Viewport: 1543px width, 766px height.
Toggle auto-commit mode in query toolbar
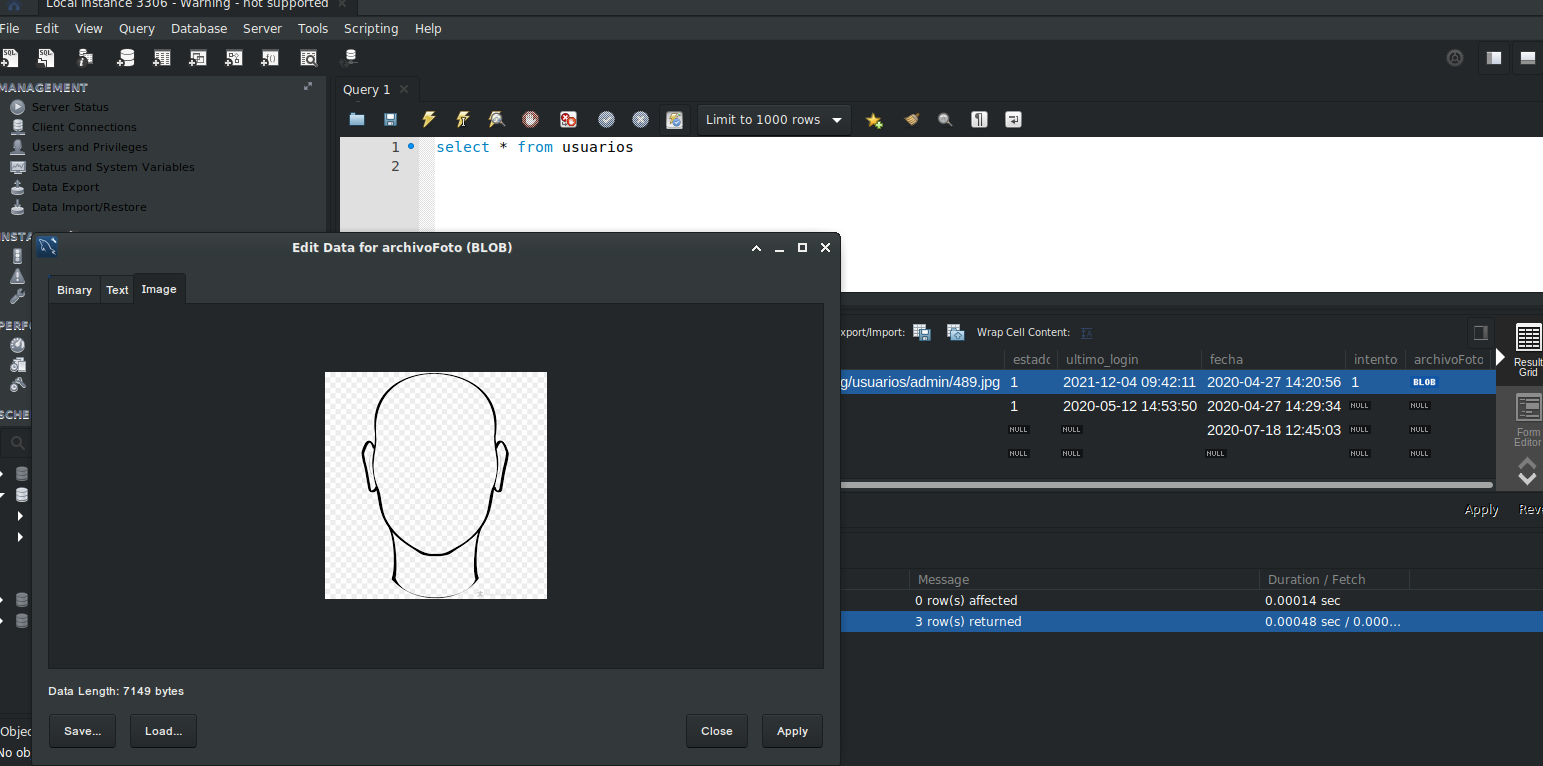pos(674,120)
